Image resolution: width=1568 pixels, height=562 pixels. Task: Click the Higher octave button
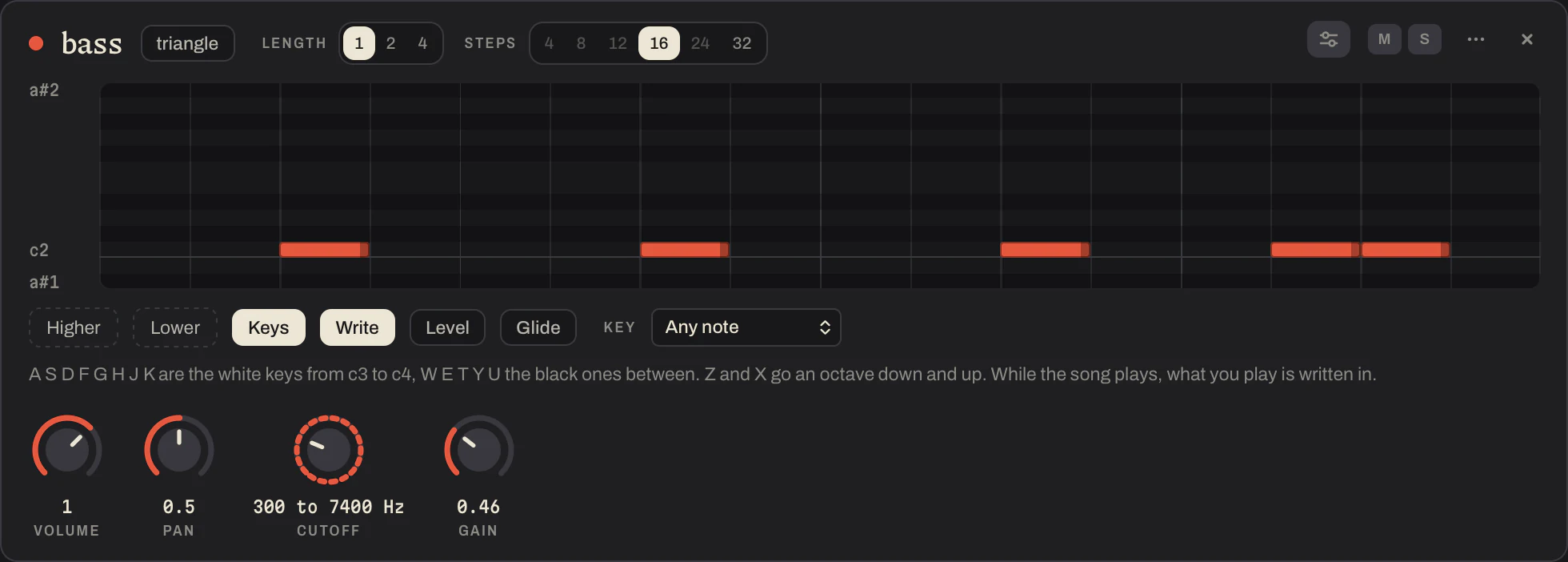(x=74, y=327)
